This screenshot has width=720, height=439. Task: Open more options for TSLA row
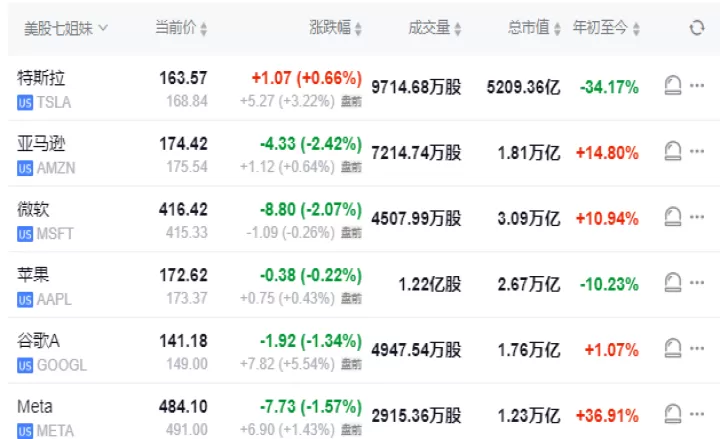(x=697, y=85)
